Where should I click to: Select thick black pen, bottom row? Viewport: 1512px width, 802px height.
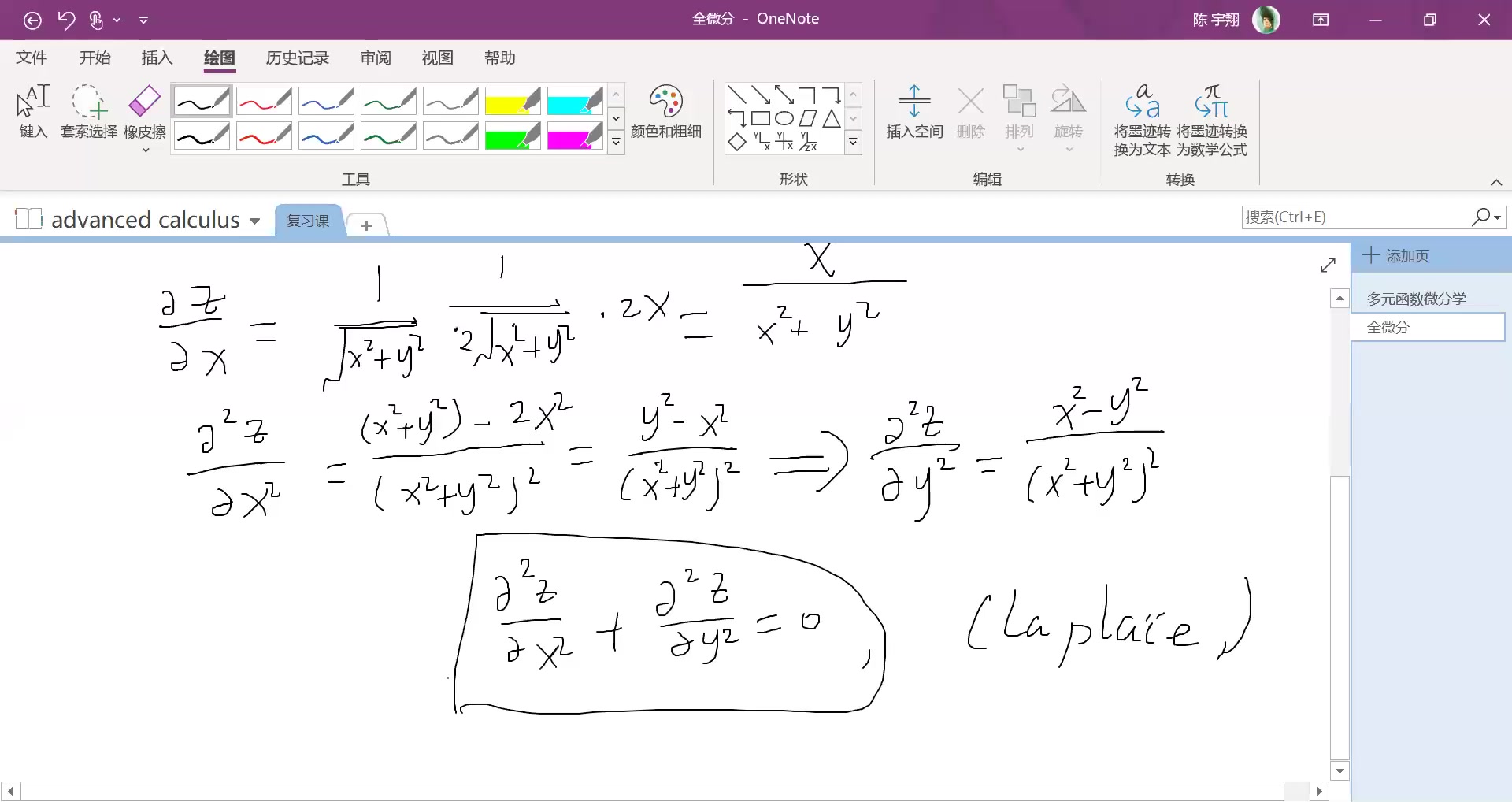coord(202,136)
